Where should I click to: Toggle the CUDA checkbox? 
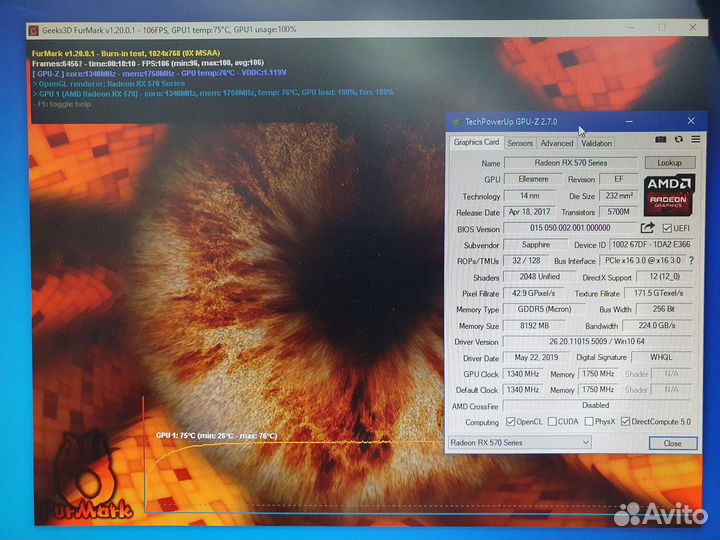click(552, 422)
